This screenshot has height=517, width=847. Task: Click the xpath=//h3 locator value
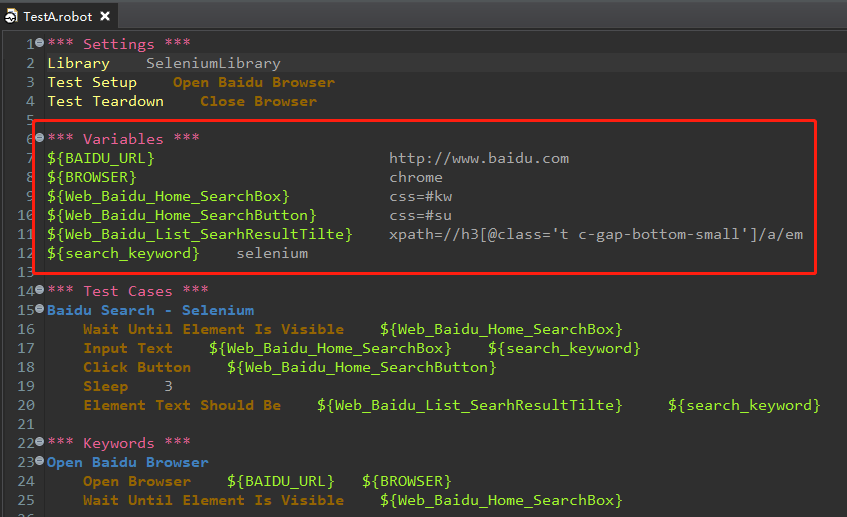click(x=596, y=234)
